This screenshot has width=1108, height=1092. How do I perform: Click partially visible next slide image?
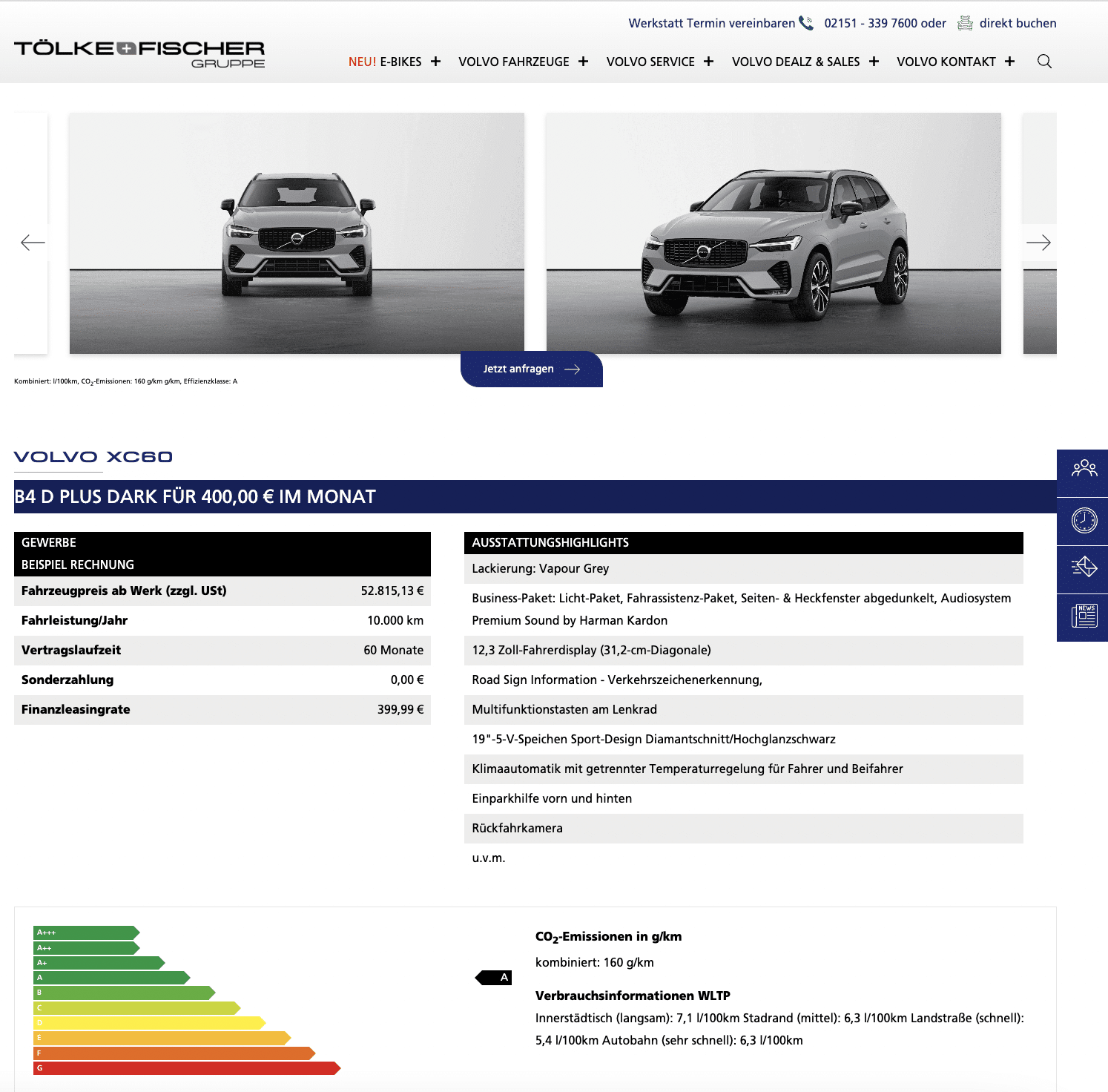click(x=1040, y=233)
